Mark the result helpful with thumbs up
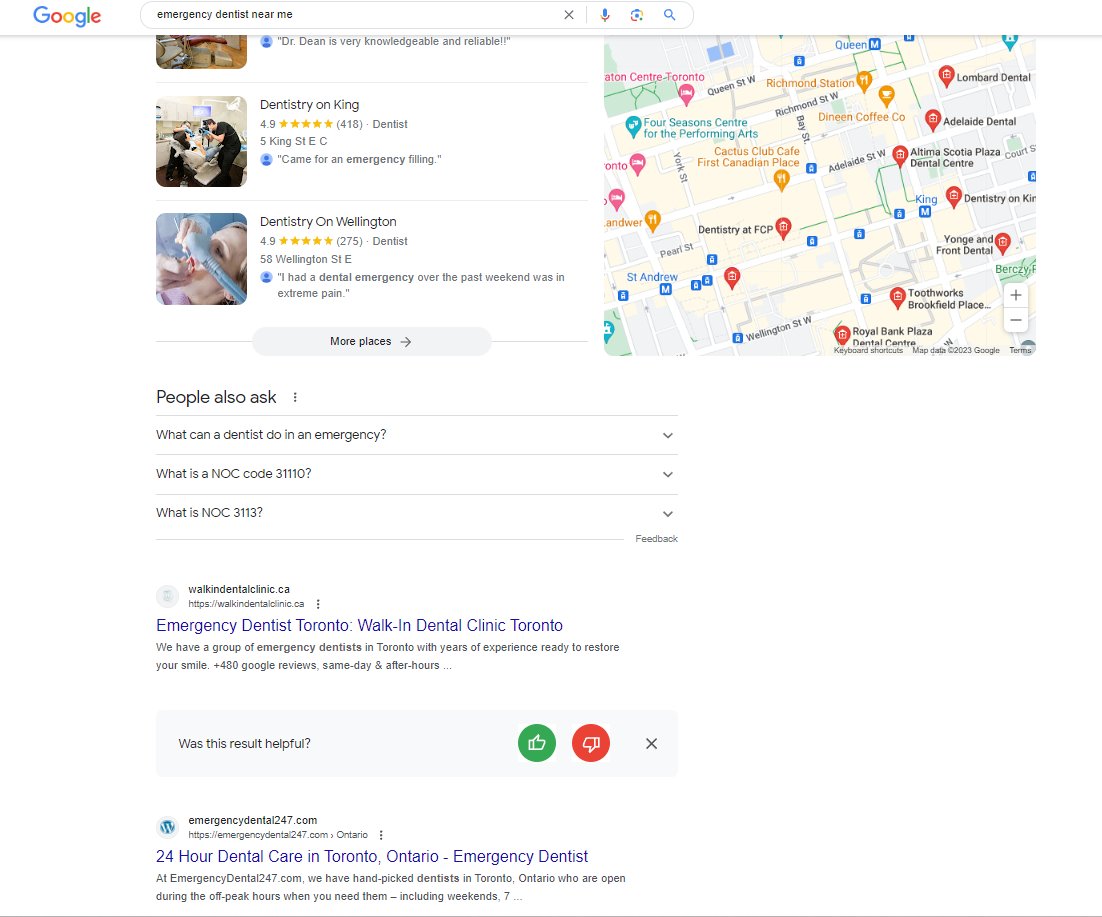 coord(537,743)
